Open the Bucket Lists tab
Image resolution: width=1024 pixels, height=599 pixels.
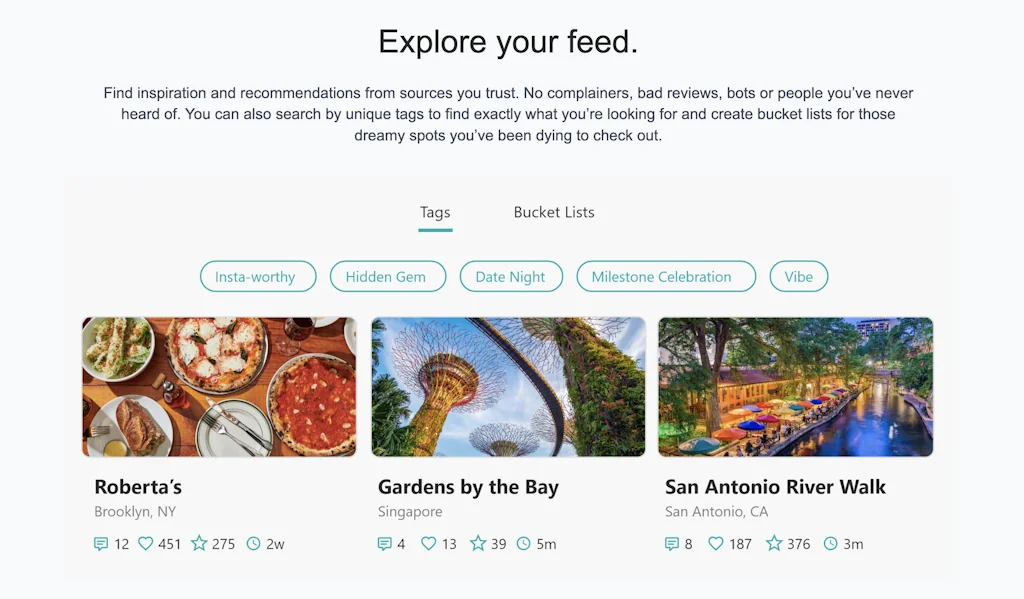[x=554, y=213]
